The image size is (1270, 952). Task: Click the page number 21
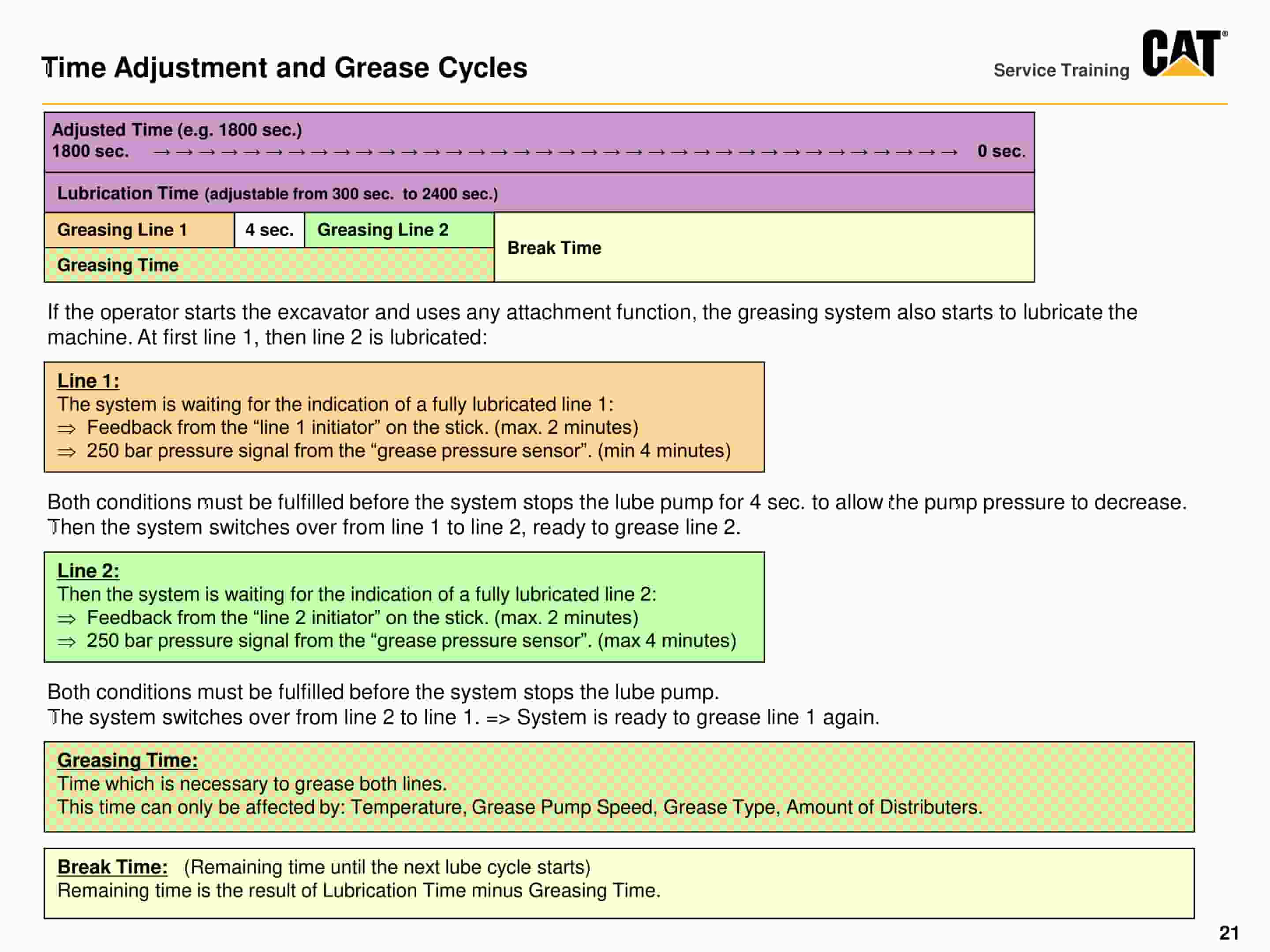[x=1229, y=933]
